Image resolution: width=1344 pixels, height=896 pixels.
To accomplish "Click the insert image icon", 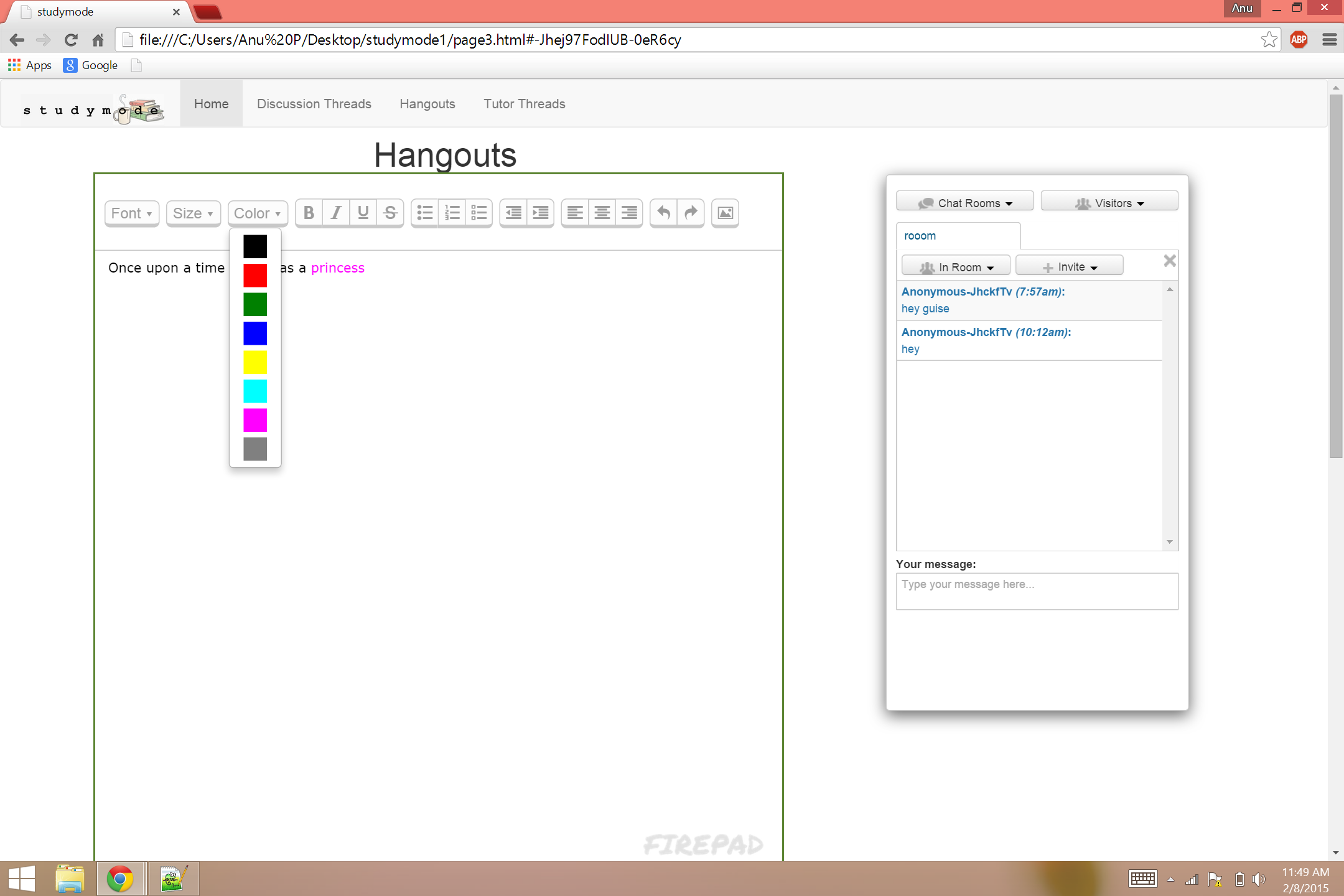I will pos(725,213).
